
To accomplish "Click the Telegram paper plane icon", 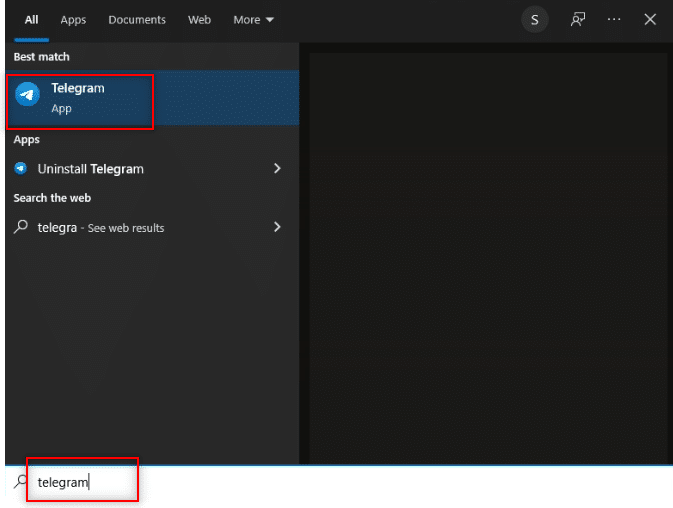I will click(27, 94).
